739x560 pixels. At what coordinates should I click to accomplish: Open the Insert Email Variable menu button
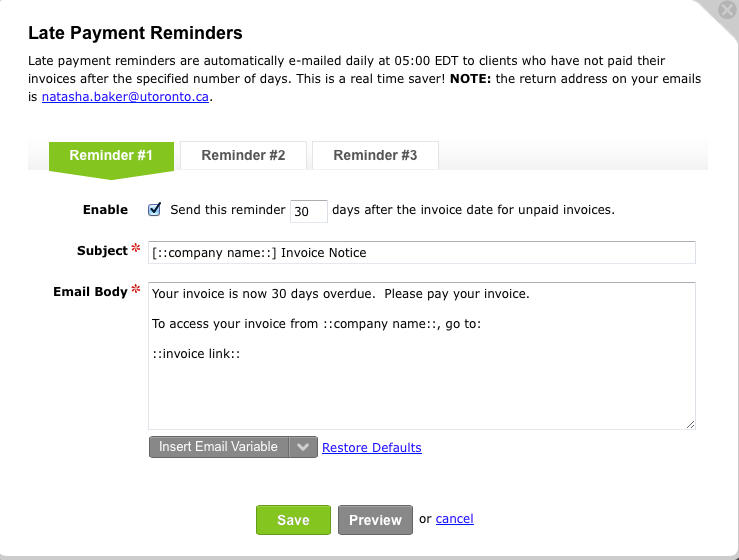pos(219,447)
